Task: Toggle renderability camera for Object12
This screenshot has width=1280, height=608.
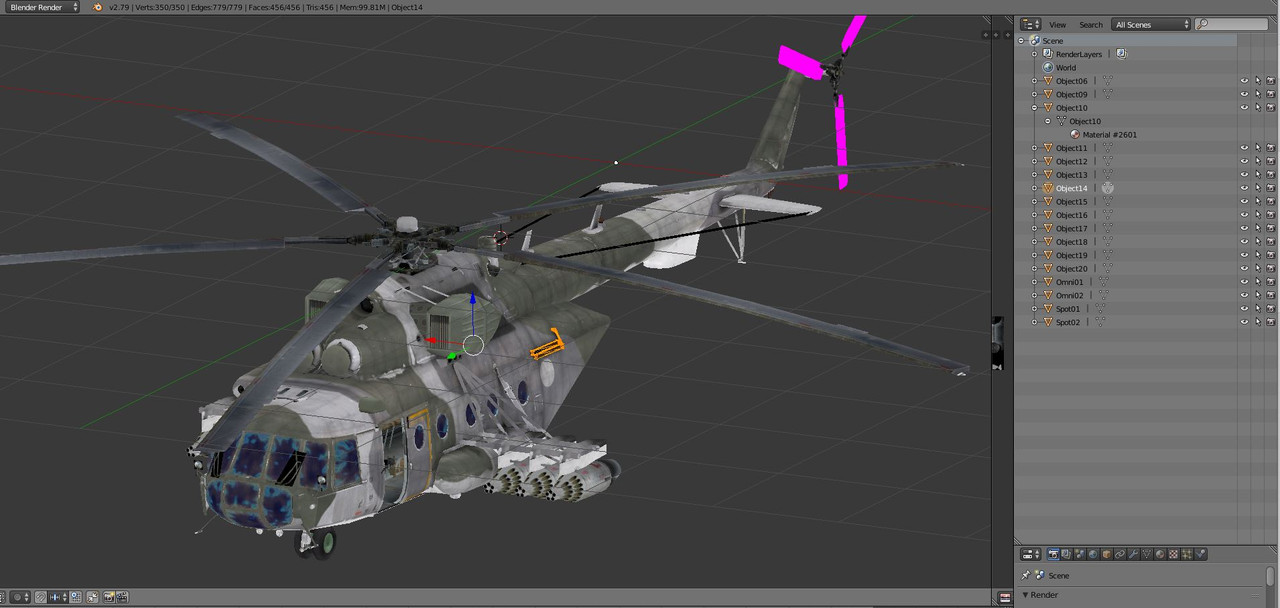Action: coord(1271,161)
